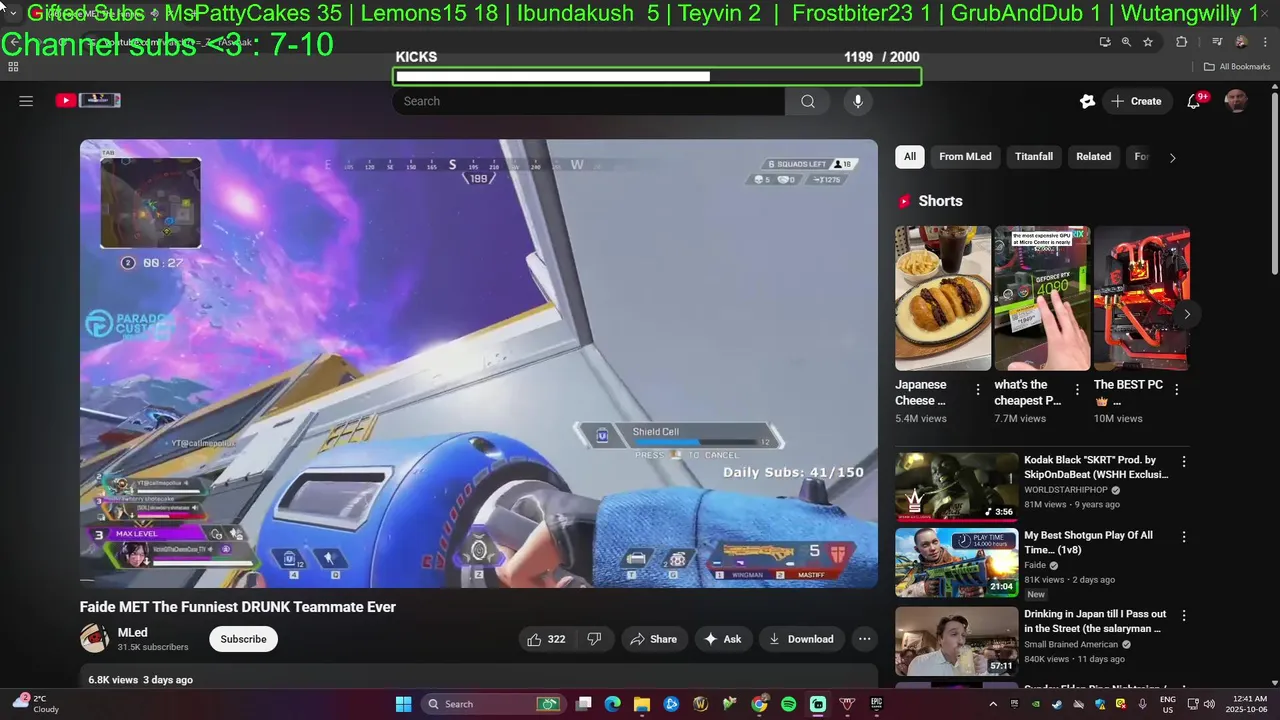Open options for The BEST PC short
Image resolution: width=1280 pixels, height=720 pixels.
point(1177,389)
